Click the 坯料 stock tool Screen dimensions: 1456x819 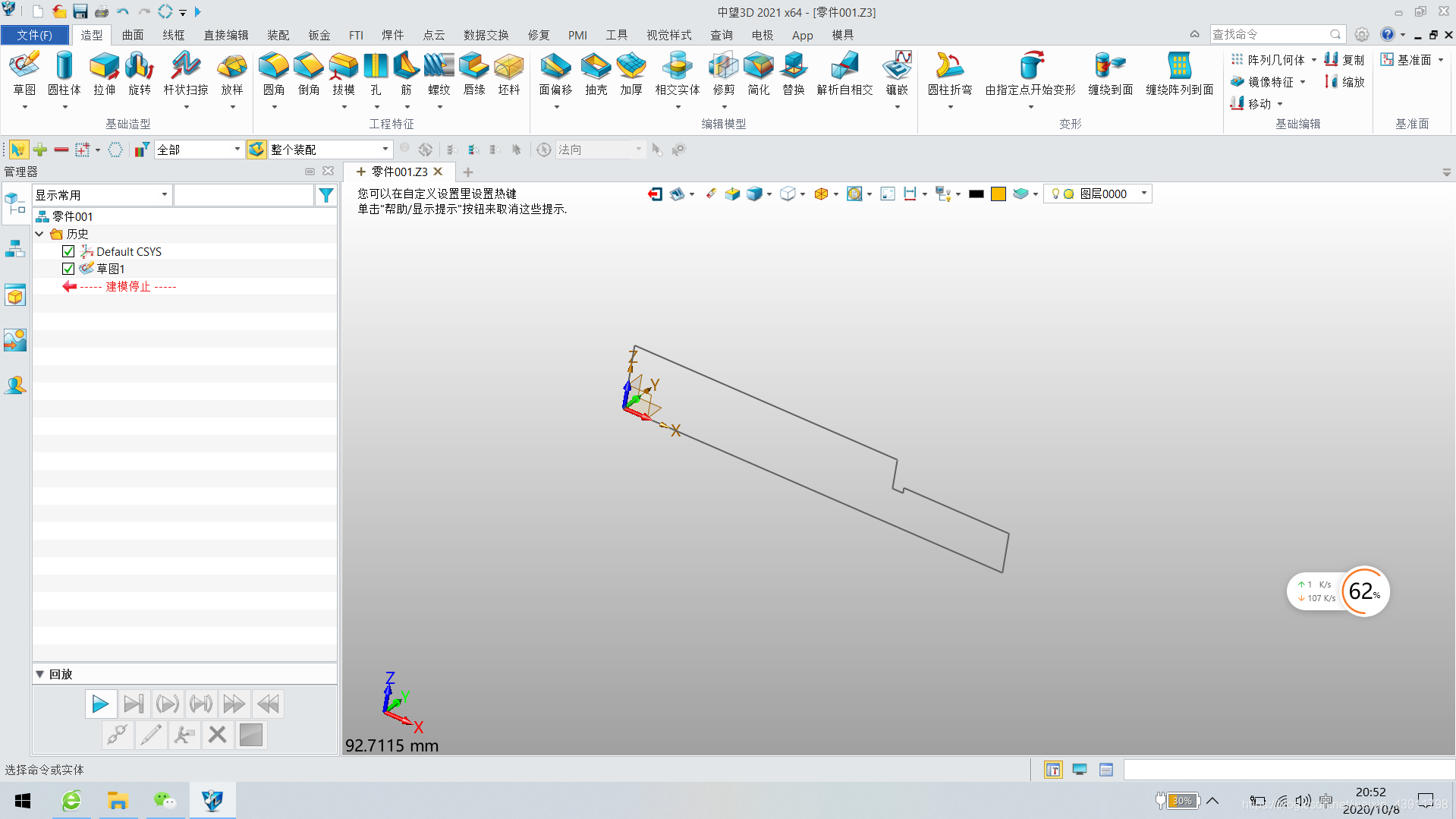coord(509,74)
